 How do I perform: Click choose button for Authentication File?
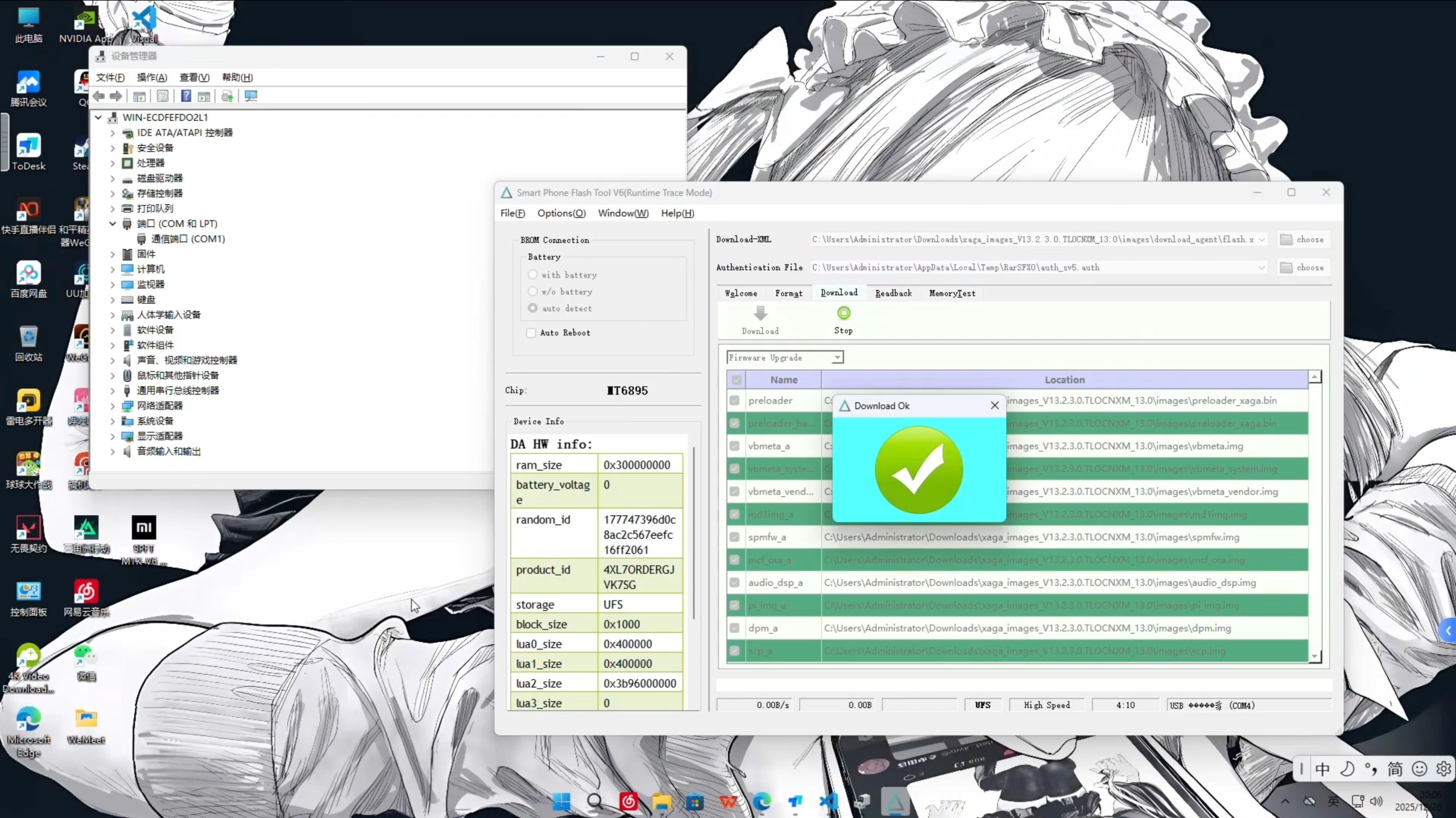(x=1303, y=267)
